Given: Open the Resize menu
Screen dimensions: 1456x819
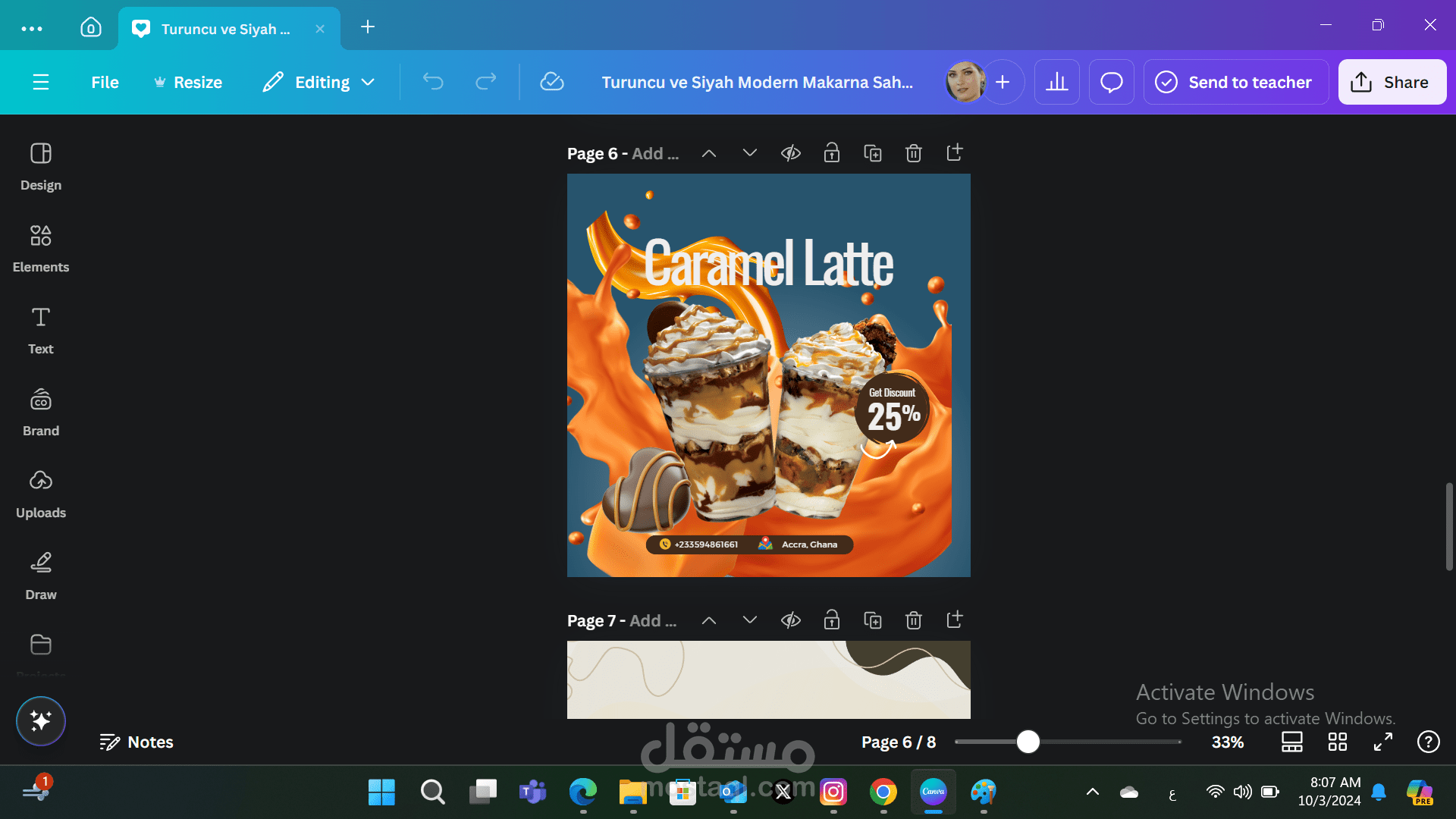Looking at the screenshot, I should 187,82.
